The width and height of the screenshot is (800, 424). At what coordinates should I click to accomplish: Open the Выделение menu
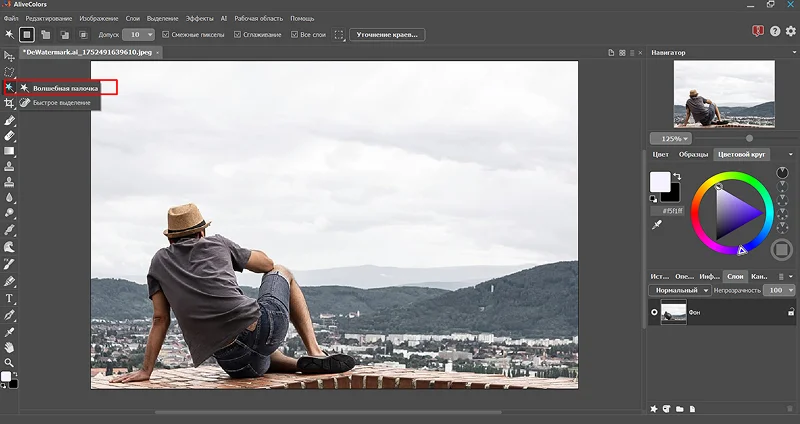click(163, 18)
